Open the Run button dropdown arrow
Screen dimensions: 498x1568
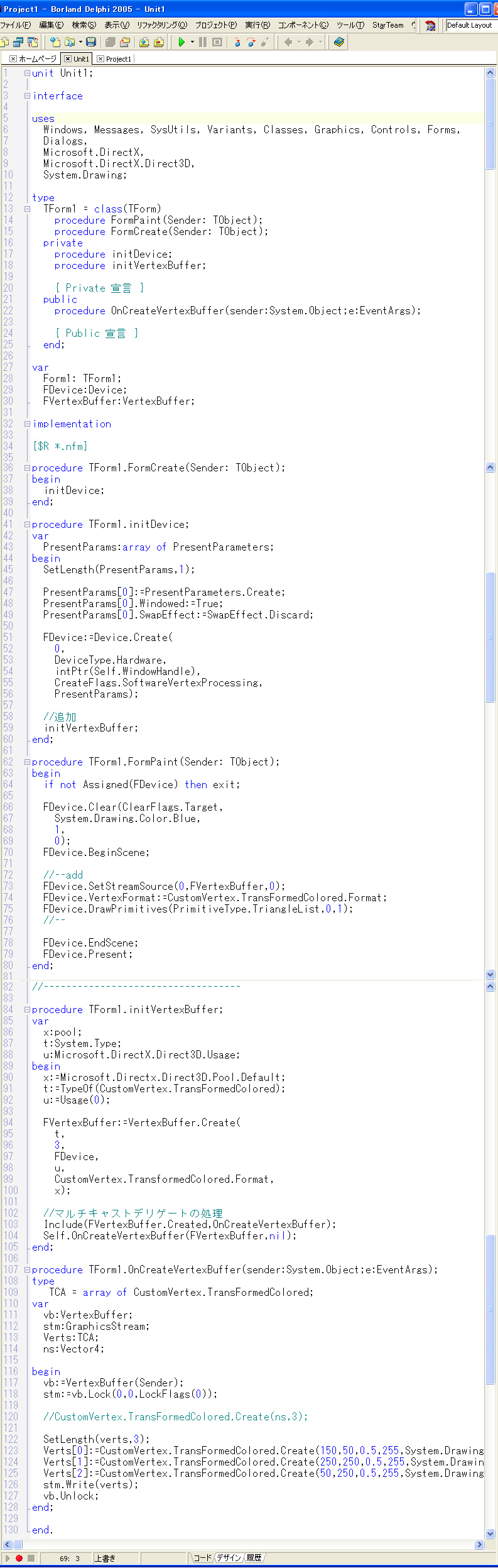point(192,42)
